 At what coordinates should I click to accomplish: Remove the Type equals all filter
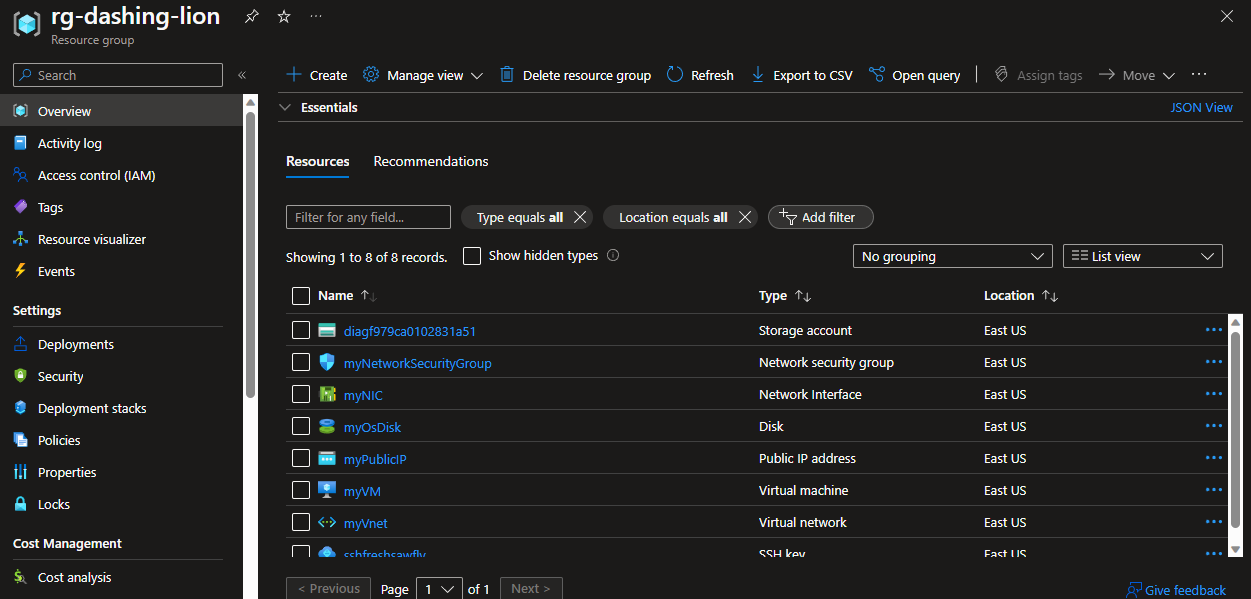pyautogui.click(x=580, y=217)
